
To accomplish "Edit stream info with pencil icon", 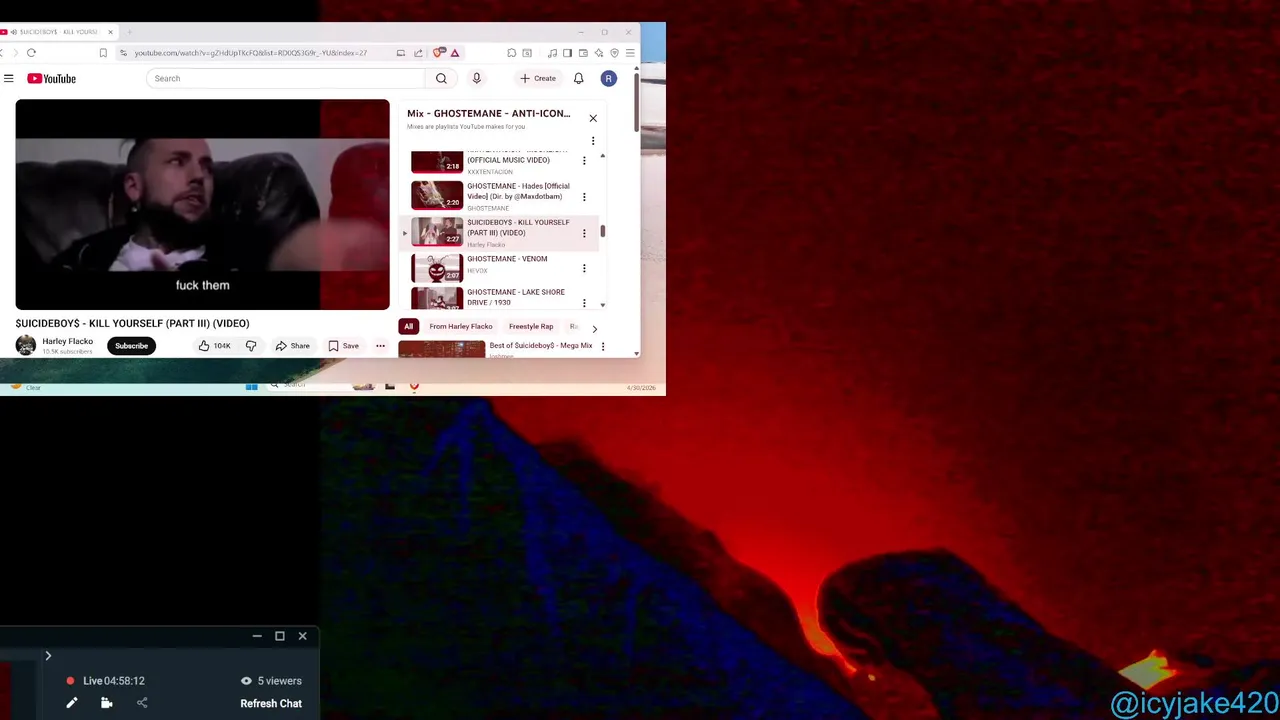I will tap(72, 703).
